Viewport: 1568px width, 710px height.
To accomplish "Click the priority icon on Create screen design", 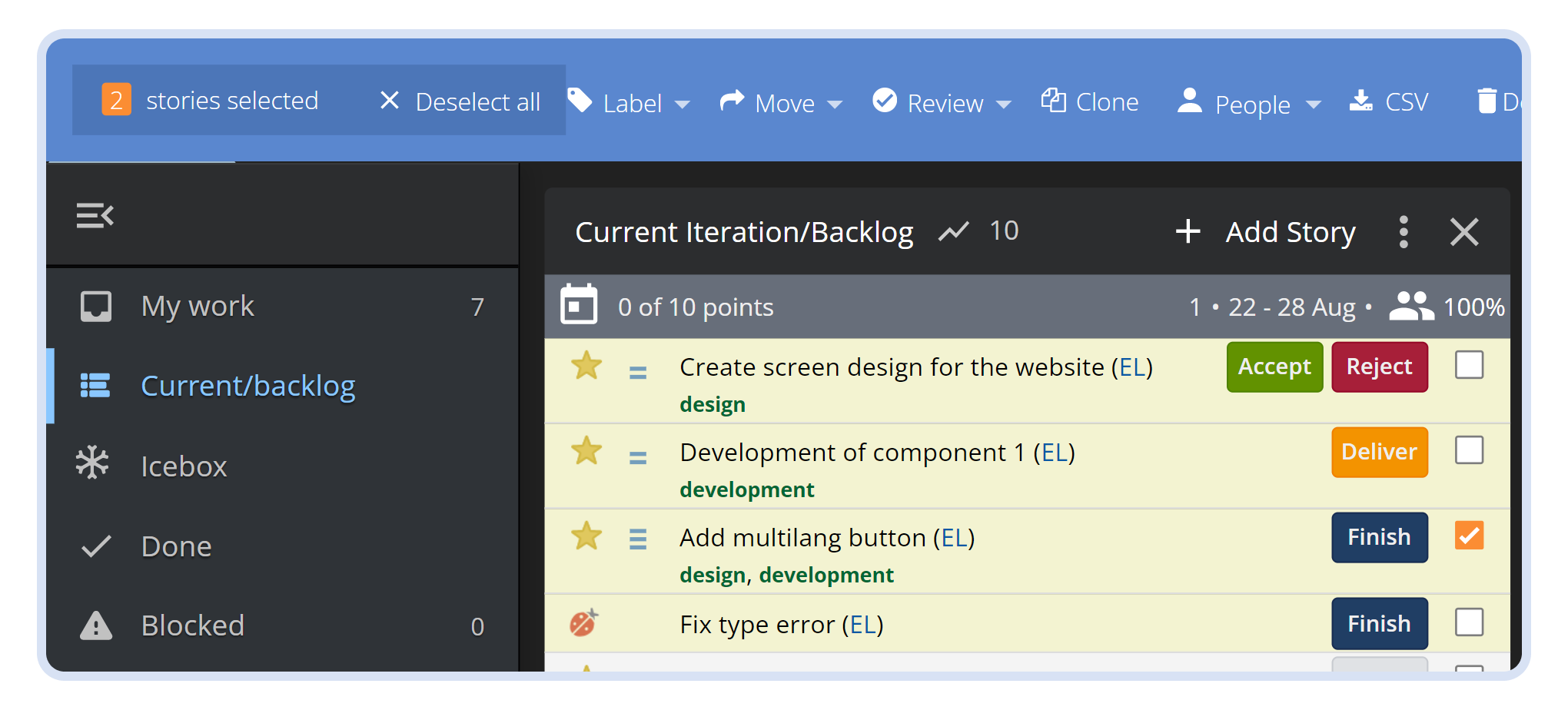I will (638, 373).
